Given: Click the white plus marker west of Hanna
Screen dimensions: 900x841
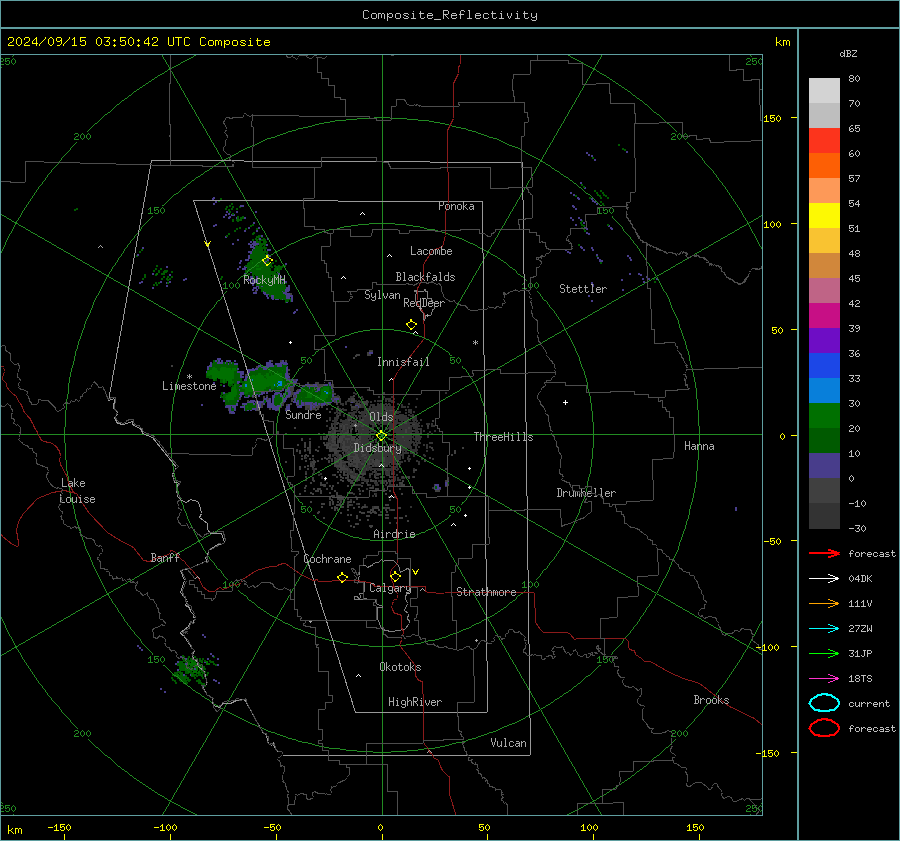Looking at the screenshot, I should point(565,402).
